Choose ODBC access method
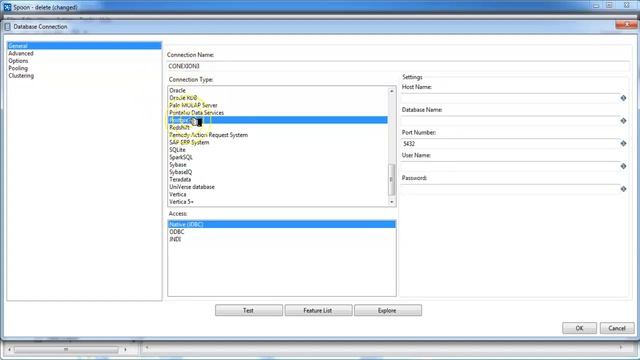Screen dimensions: 640x360 tap(177, 232)
